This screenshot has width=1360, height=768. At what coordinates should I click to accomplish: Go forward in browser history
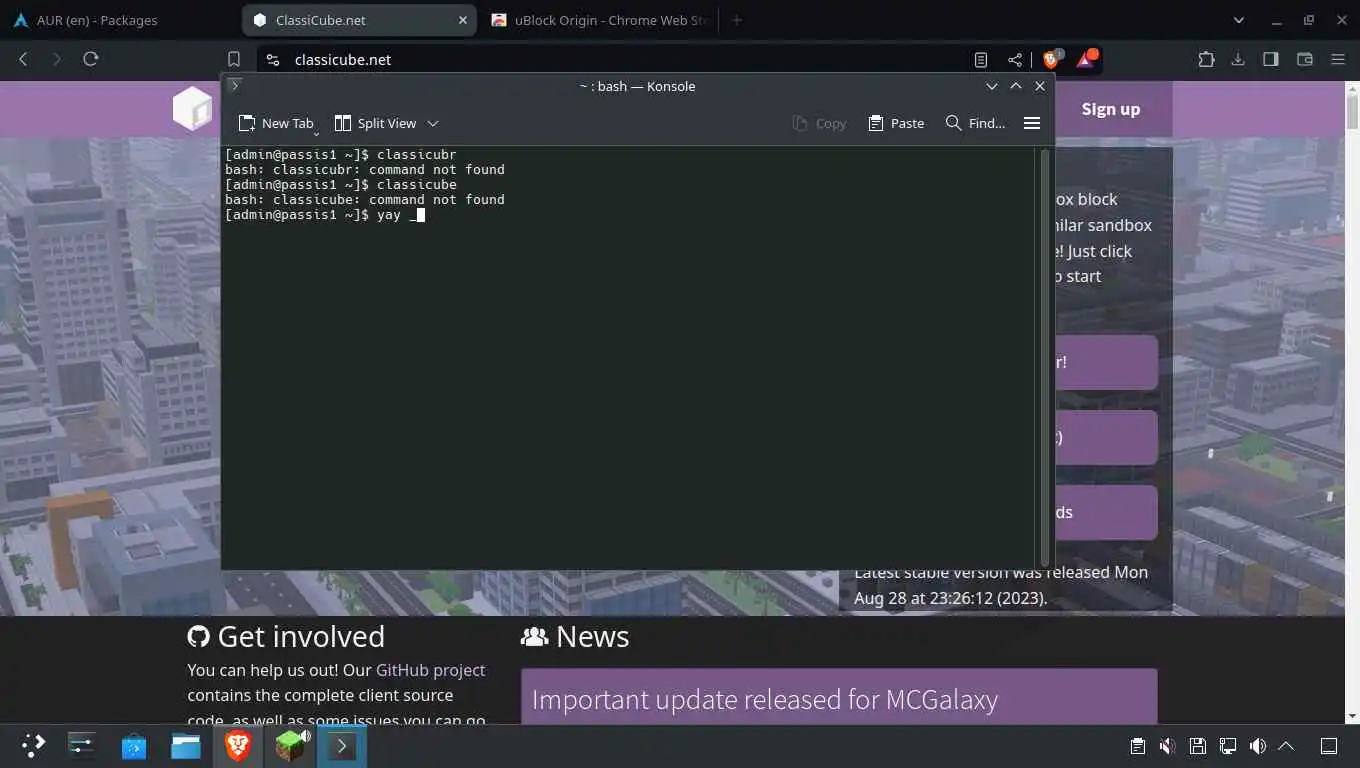pos(56,59)
